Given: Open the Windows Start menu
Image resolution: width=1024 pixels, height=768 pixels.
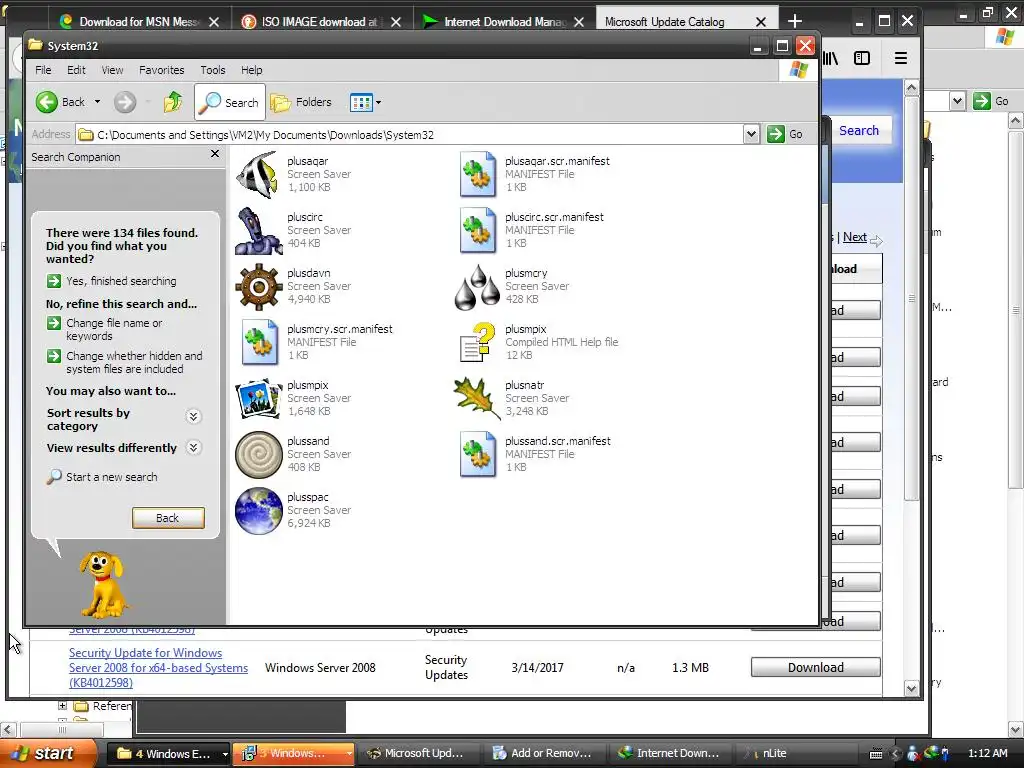Looking at the screenshot, I should click(x=46, y=753).
